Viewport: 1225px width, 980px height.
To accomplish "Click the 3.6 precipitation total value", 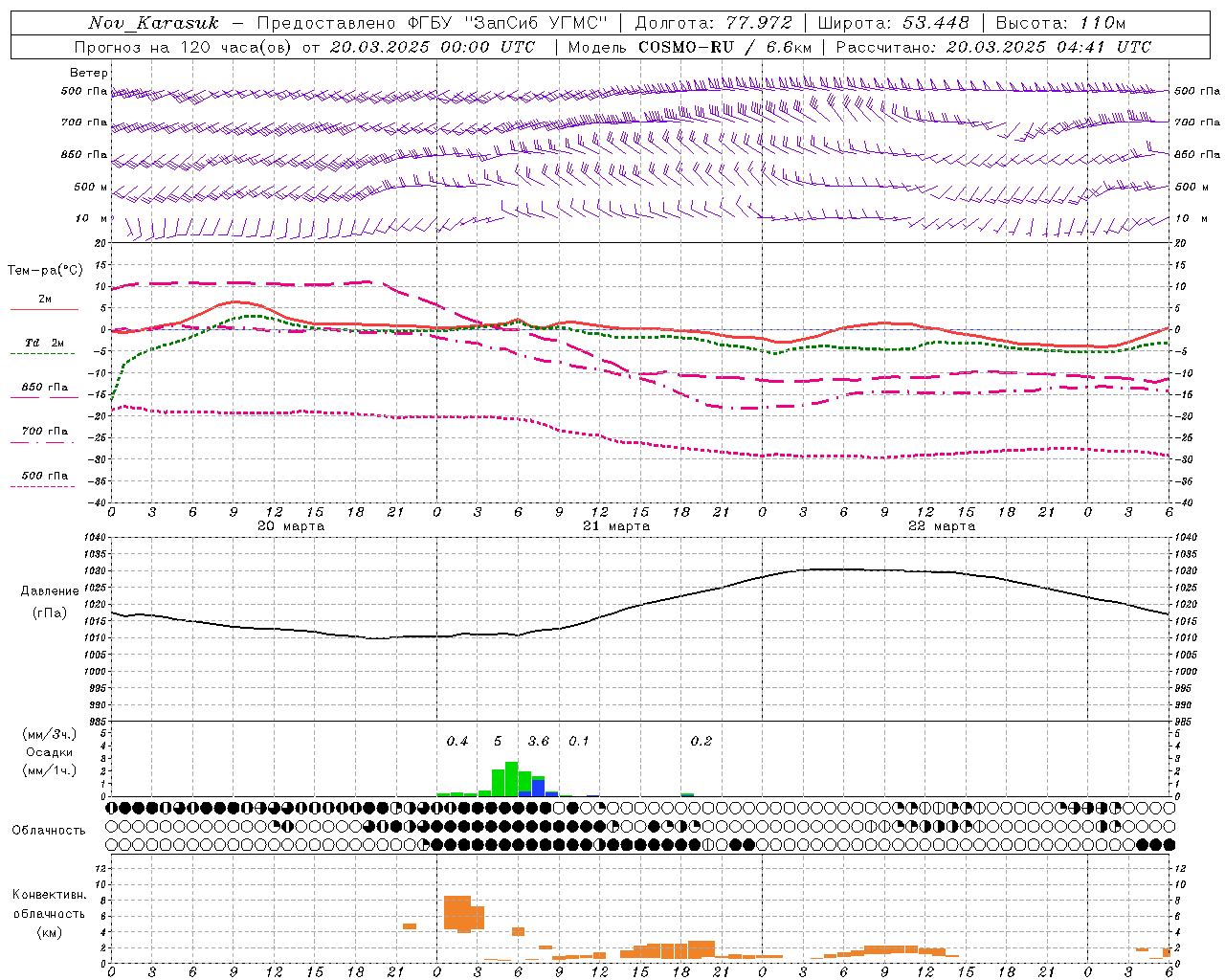I will tap(539, 742).
